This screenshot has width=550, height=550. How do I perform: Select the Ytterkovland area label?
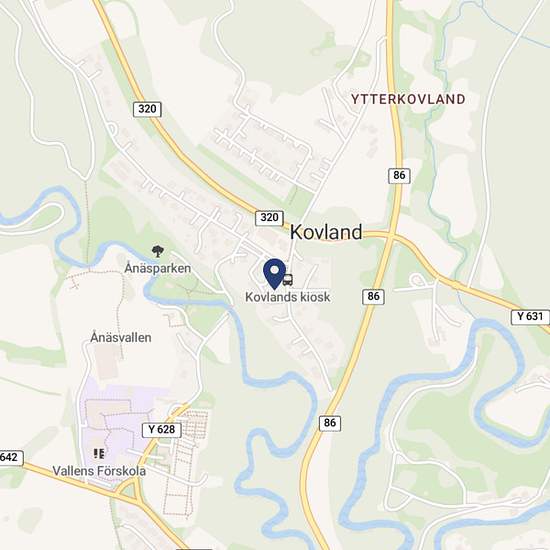point(408,99)
